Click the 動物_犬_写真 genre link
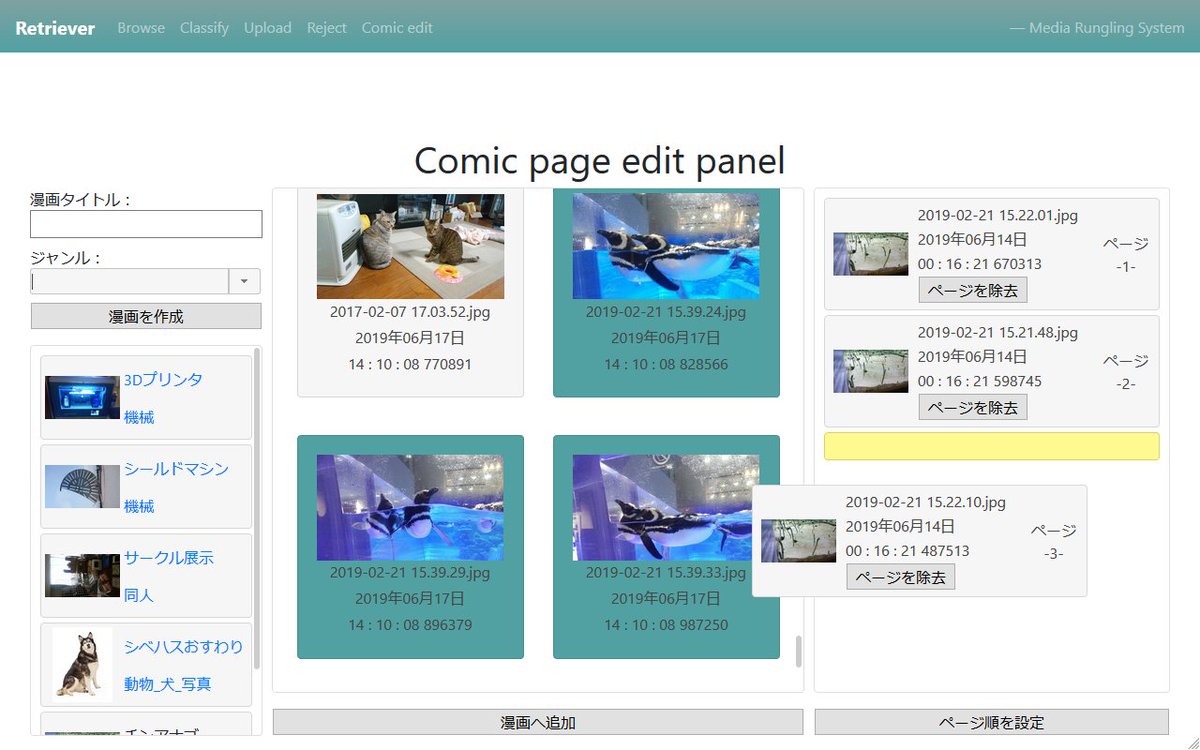The image size is (1200, 750). pyautogui.click(x=168, y=684)
